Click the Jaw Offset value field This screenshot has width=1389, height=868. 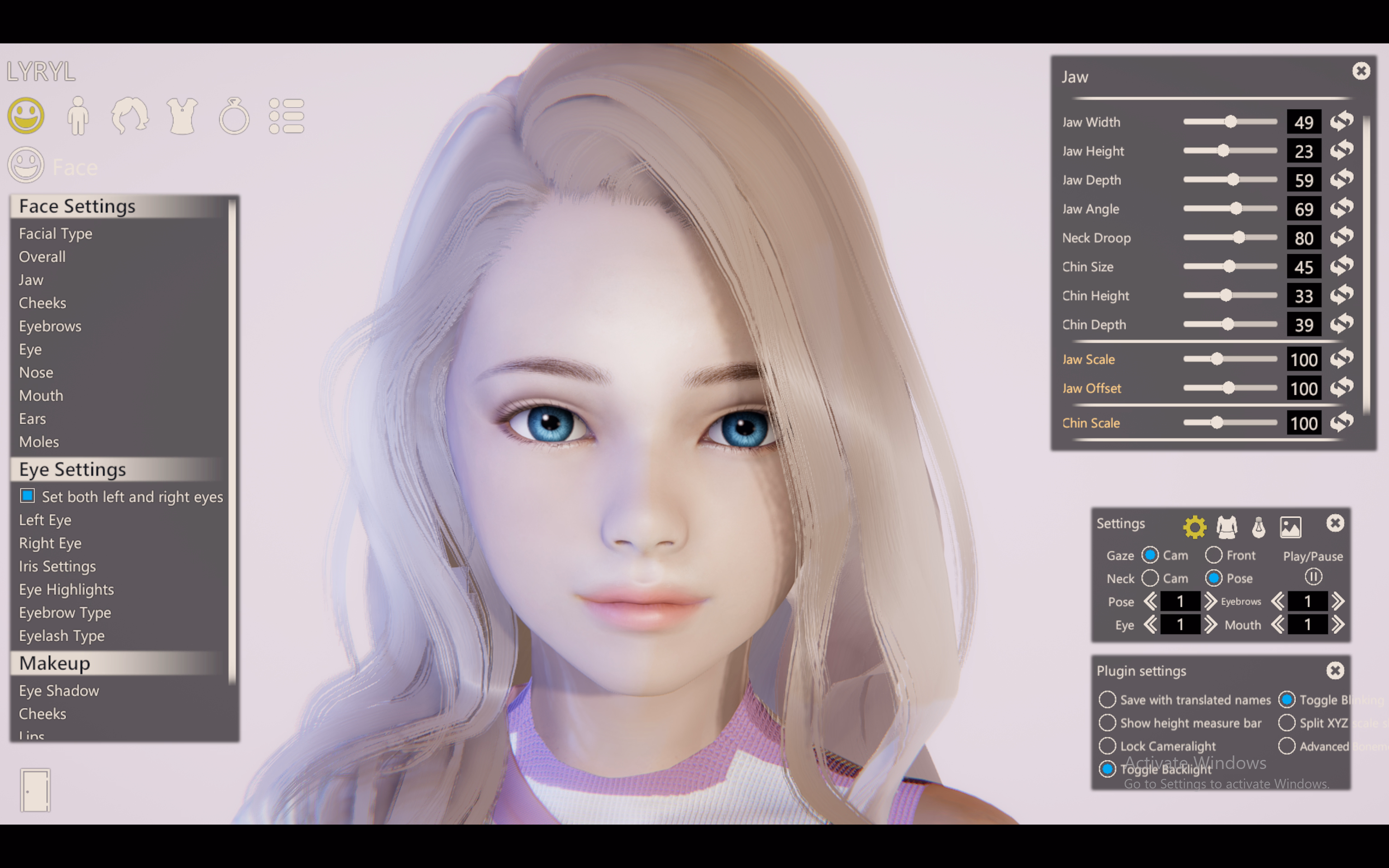point(1304,389)
